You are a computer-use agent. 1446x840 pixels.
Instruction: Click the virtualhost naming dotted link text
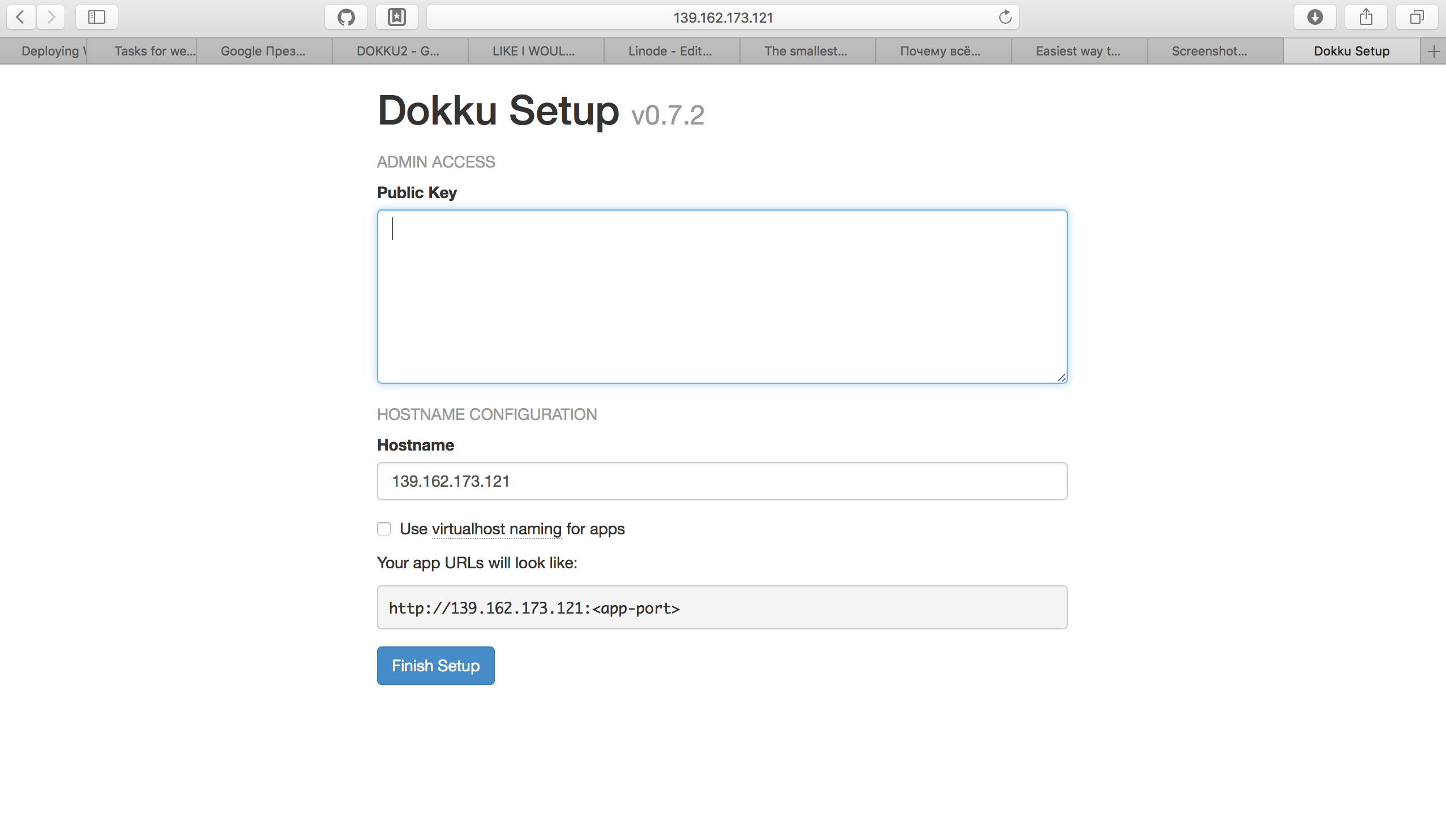[x=497, y=529]
